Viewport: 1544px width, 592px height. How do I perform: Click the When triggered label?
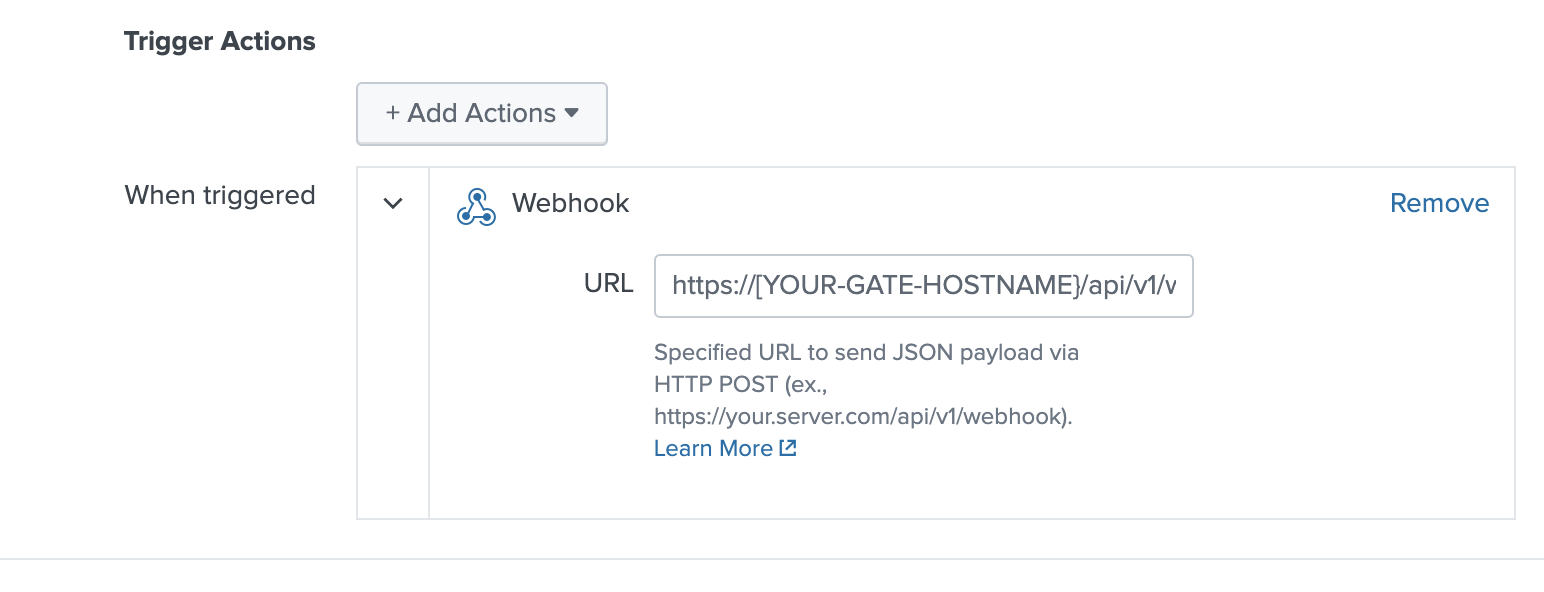tap(220, 195)
